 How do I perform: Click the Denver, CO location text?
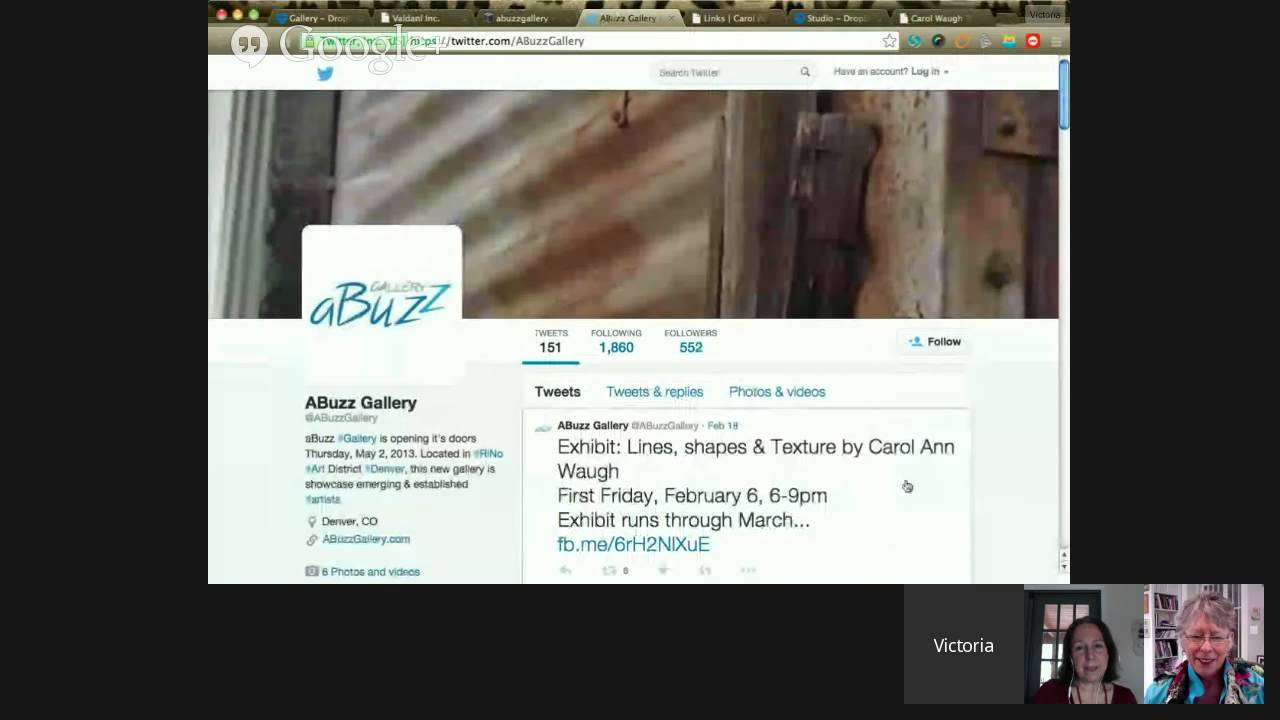click(349, 521)
